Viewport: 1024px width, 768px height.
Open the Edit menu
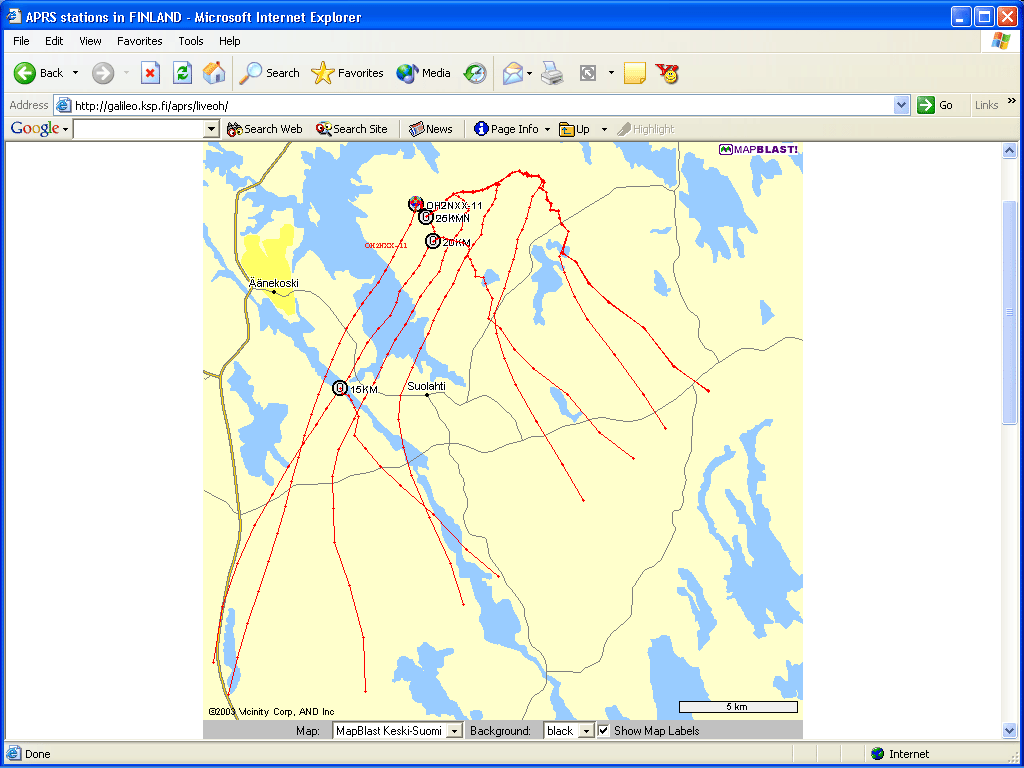(54, 41)
